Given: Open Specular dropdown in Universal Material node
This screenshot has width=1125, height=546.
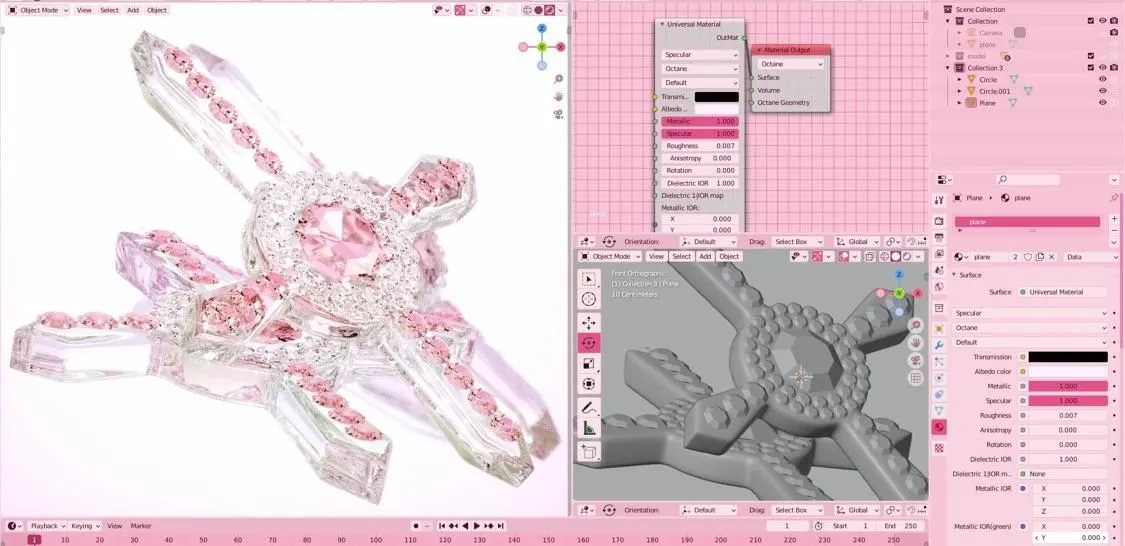Looking at the screenshot, I should 700,55.
